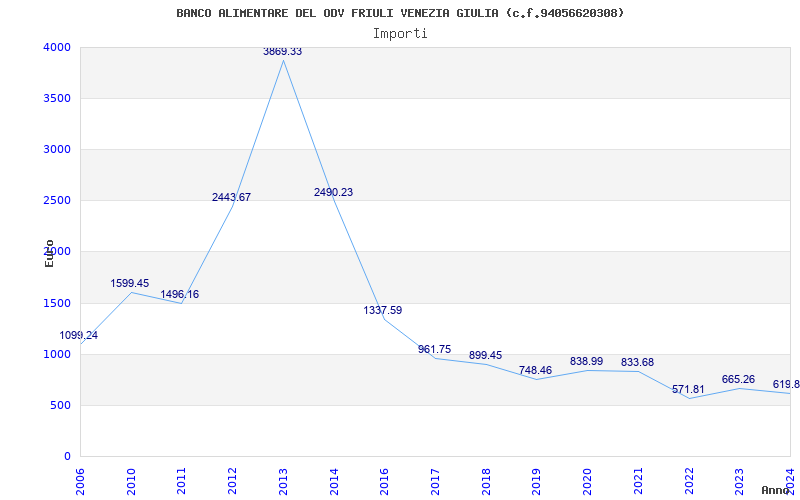Image resolution: width=800 pixels, height=500 pixels.
Task: Click the 961.75 data label
Action: (435, 349)
